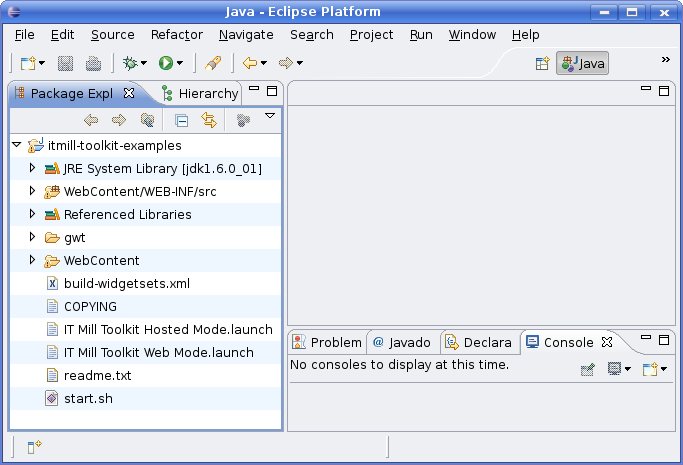Open the Edit menu

coord(62,35)
